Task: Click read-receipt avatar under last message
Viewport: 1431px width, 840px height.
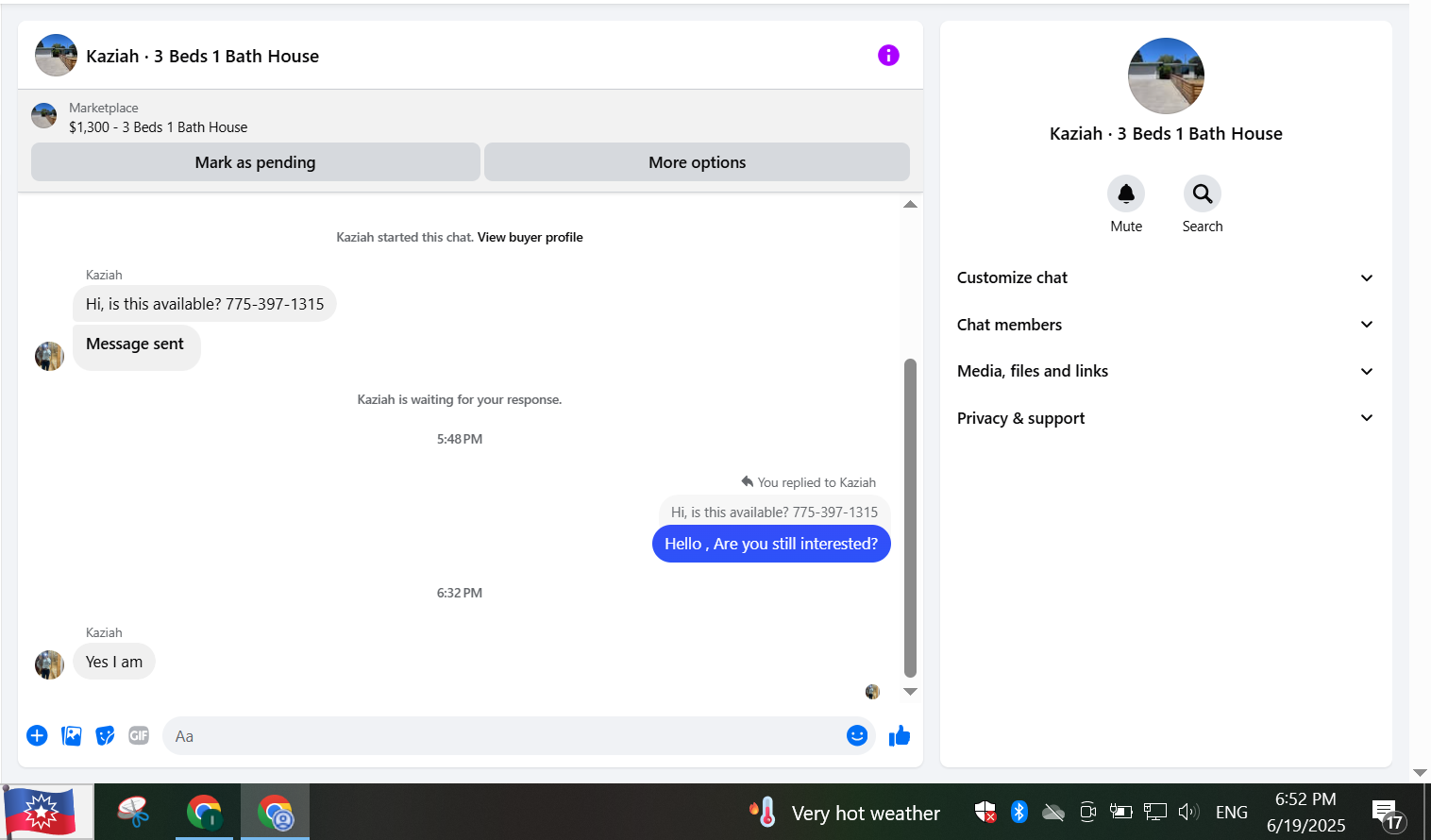Action: (872, 692)
